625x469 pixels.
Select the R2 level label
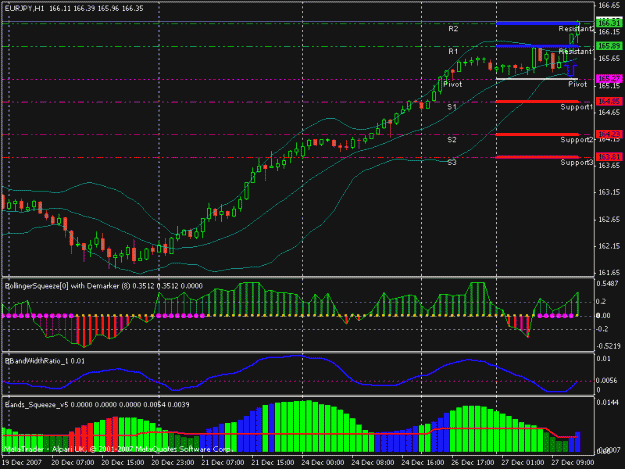(x=453, y=29)
